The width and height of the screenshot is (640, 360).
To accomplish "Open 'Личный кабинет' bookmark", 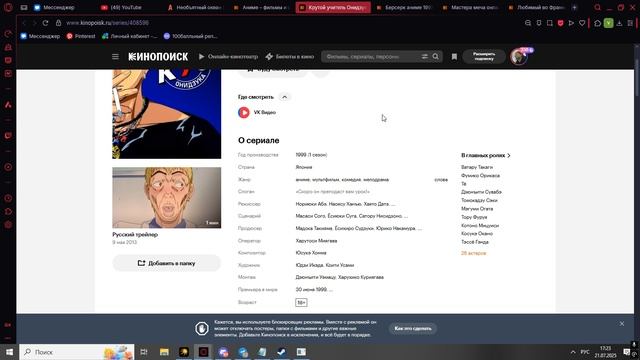I will (129, 36).
